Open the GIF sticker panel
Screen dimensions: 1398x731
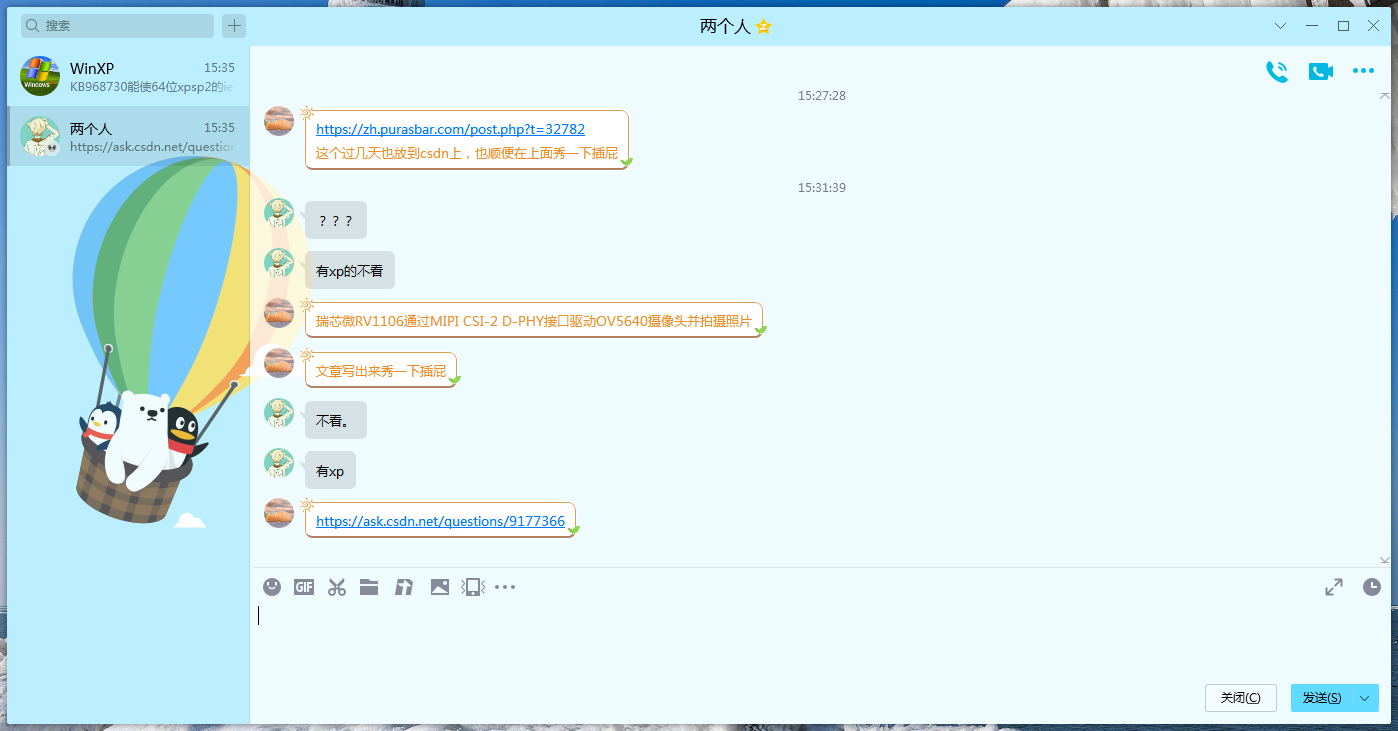(x=304, y=587)
